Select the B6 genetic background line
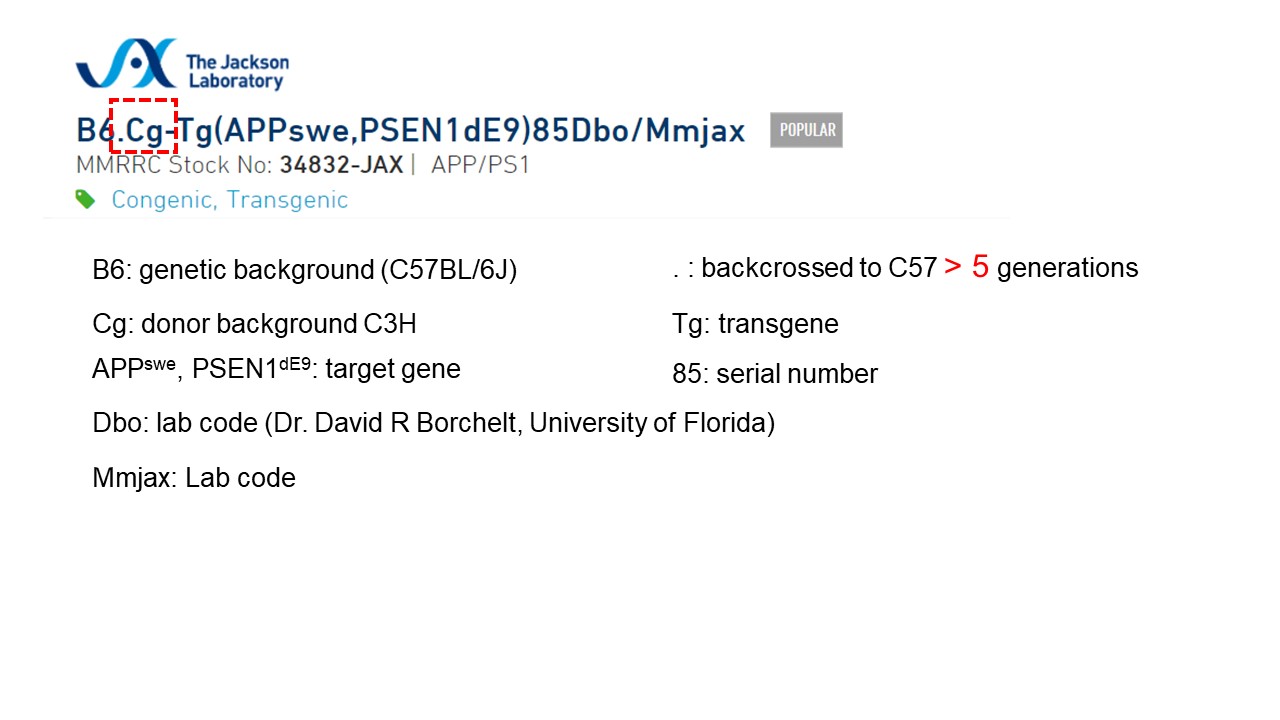The image size is (1280, 720). (x=305, y=270)
